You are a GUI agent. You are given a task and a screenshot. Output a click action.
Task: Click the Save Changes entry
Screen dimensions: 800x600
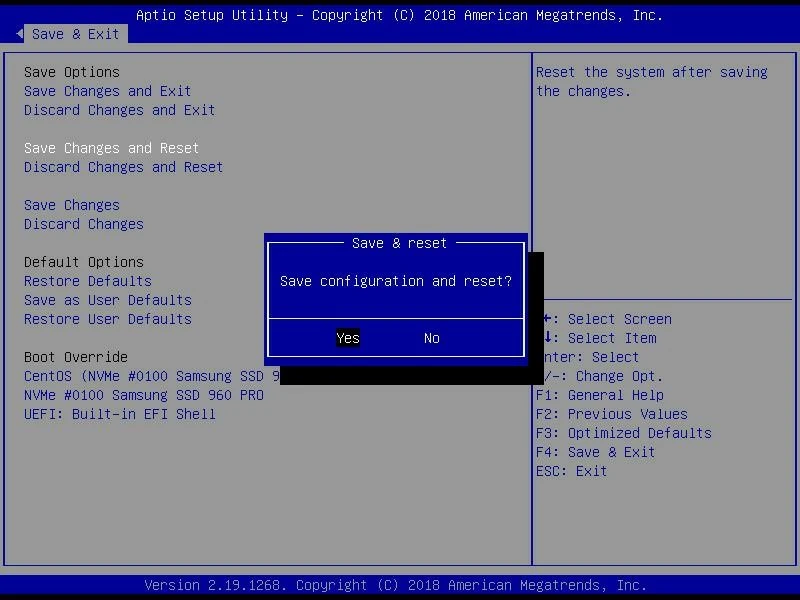pos(71,205)
